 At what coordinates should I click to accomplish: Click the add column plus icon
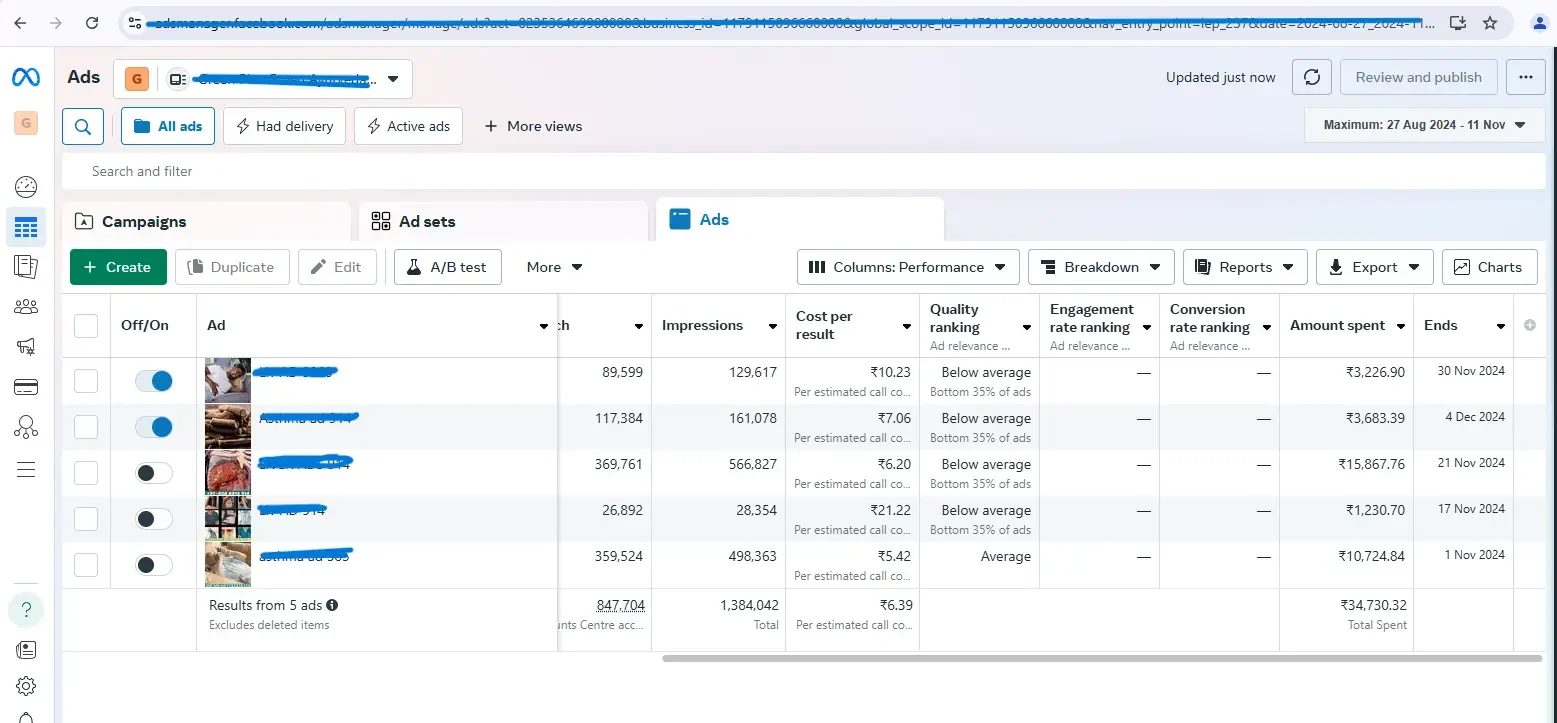(1529, 326)
